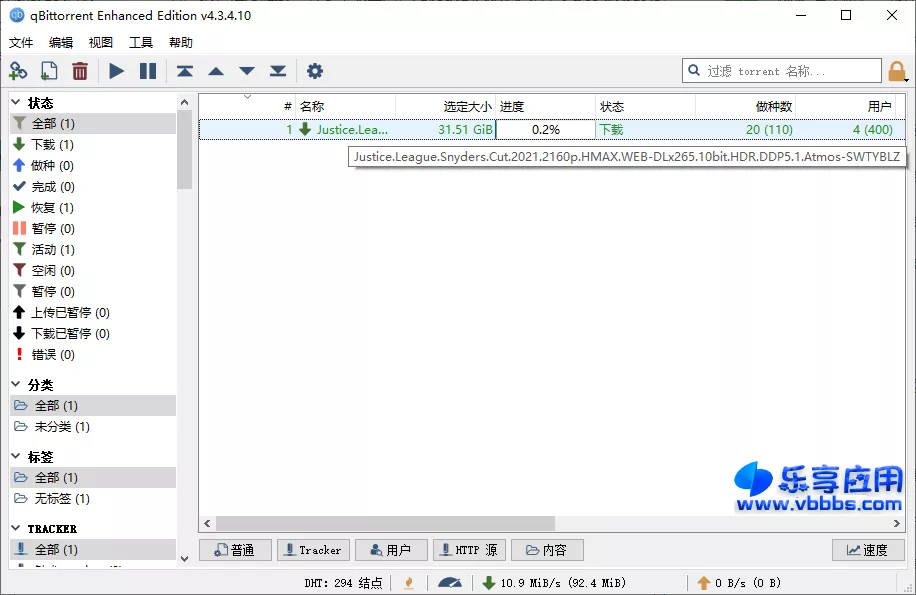Screen dimensions: 916x595
Task: Click the move down priority arrow icon
Action: [x=246, y=71]
